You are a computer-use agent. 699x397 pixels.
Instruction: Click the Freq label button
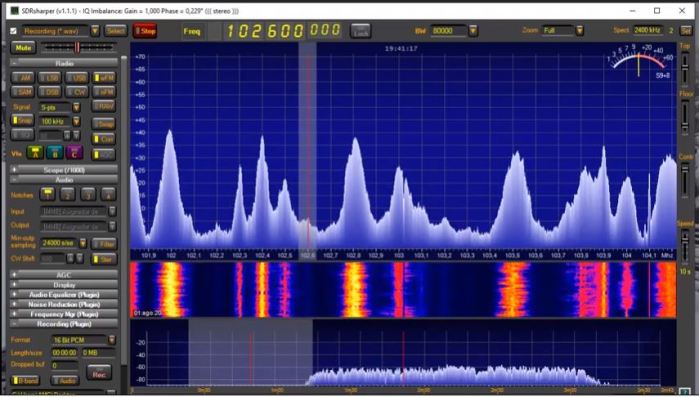click(x=192, y=31)
